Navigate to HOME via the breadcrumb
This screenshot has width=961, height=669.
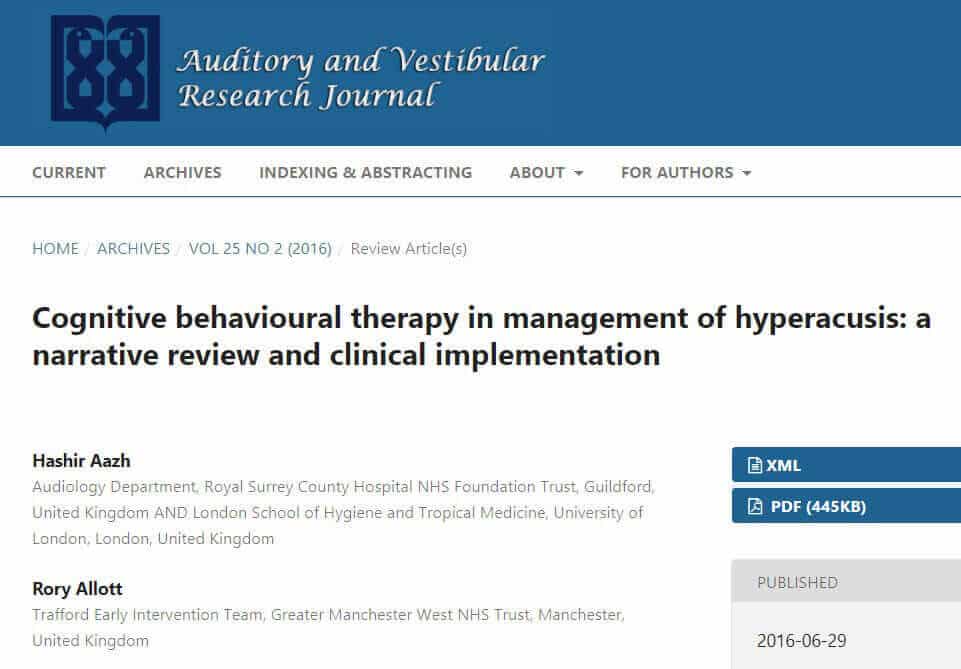click(x=55, y=248)
